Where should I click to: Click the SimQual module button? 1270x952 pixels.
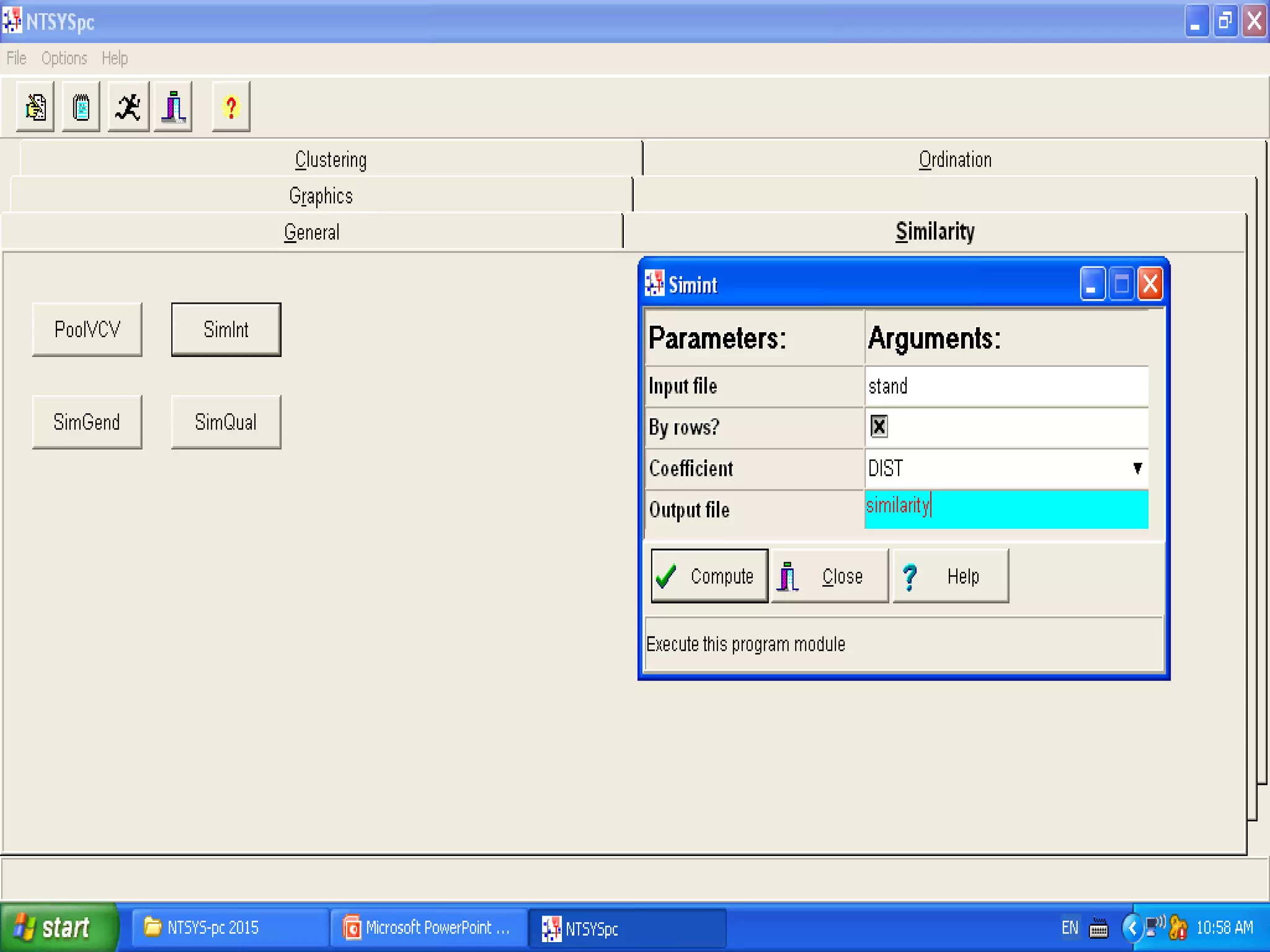226,422
